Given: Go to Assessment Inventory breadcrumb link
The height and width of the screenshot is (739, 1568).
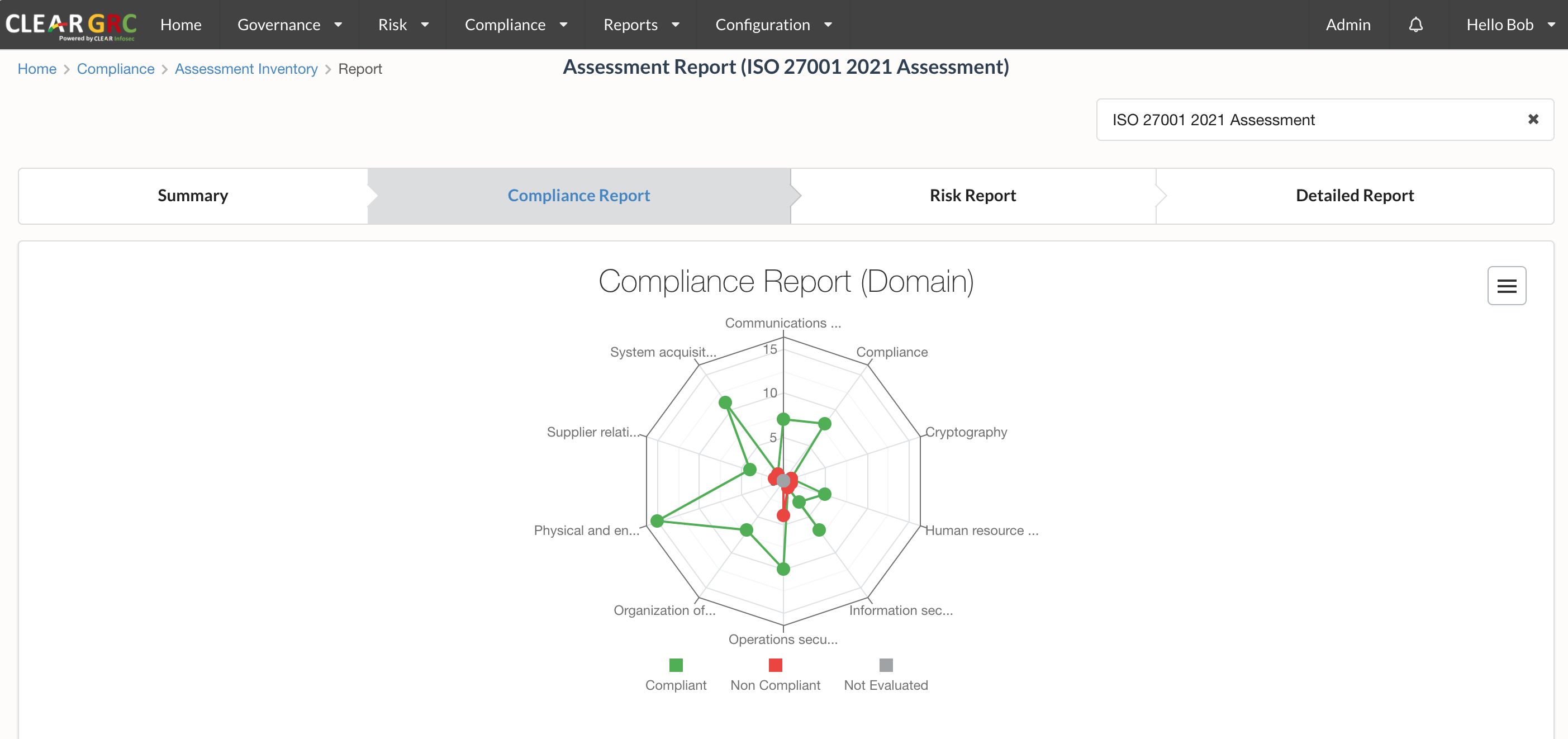Looking at the screenshot, I should coord(246,69).
